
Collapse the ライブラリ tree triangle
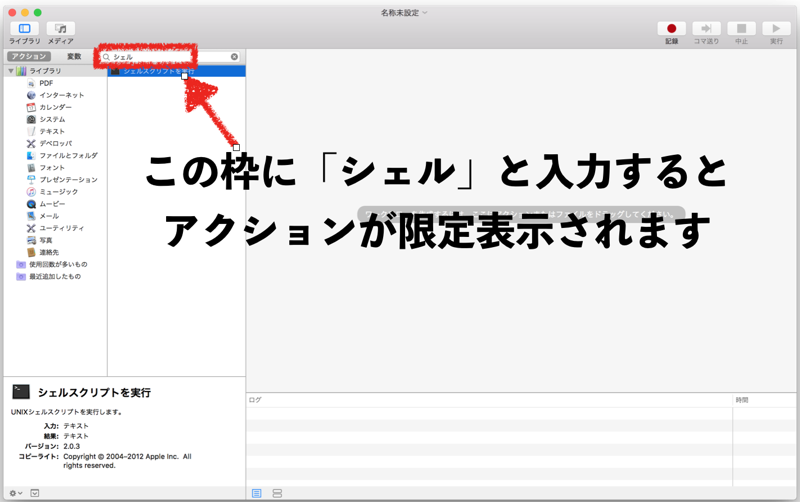click(x=11, y=71)
